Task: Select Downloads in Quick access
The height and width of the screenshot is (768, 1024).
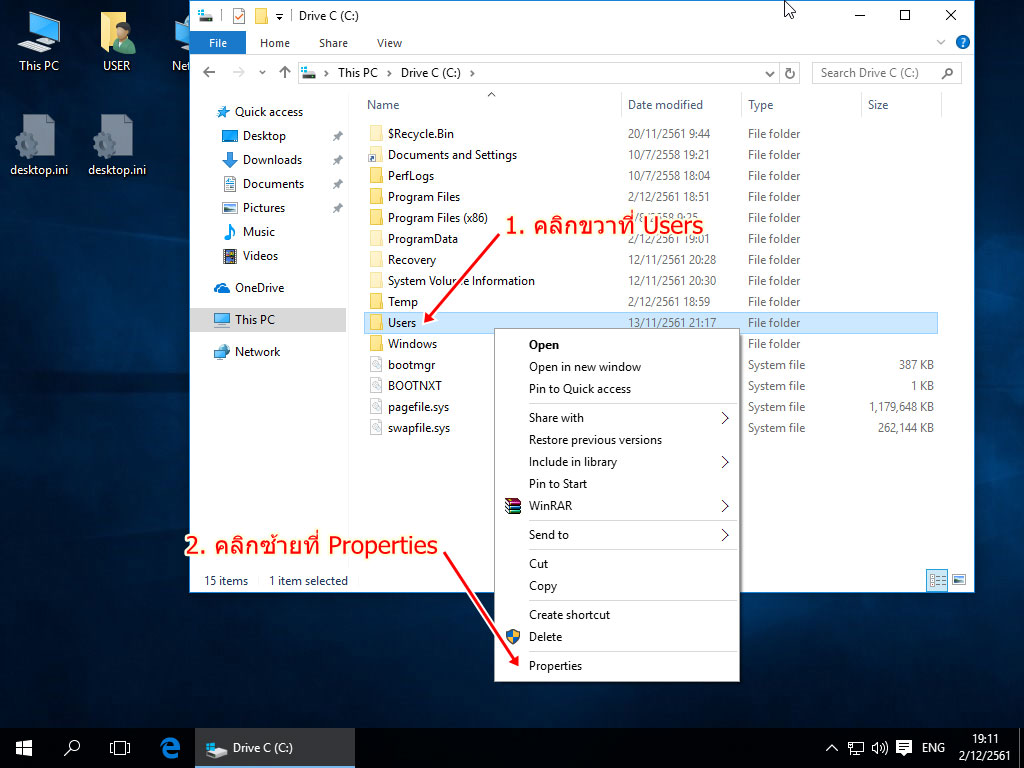Action: [x=272, y=160]
